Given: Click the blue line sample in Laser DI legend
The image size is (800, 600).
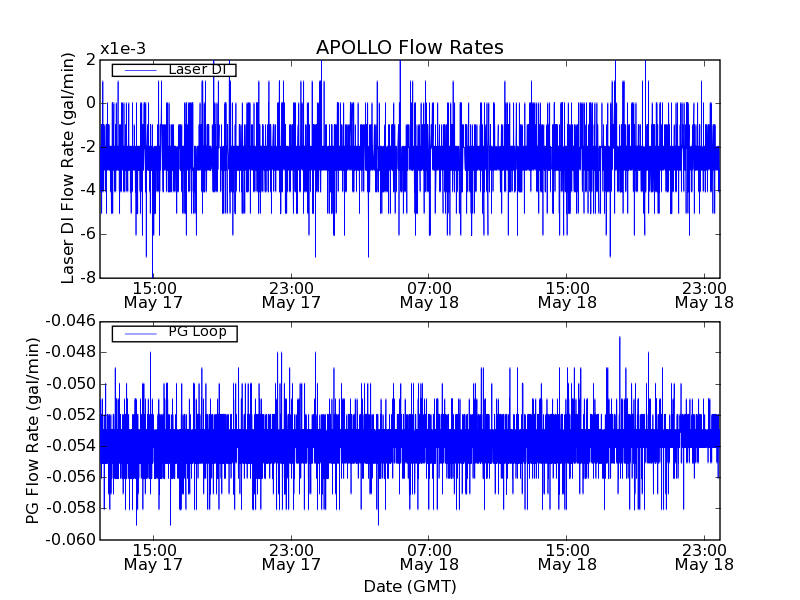Looking at the screenshot, I should 139,70.
